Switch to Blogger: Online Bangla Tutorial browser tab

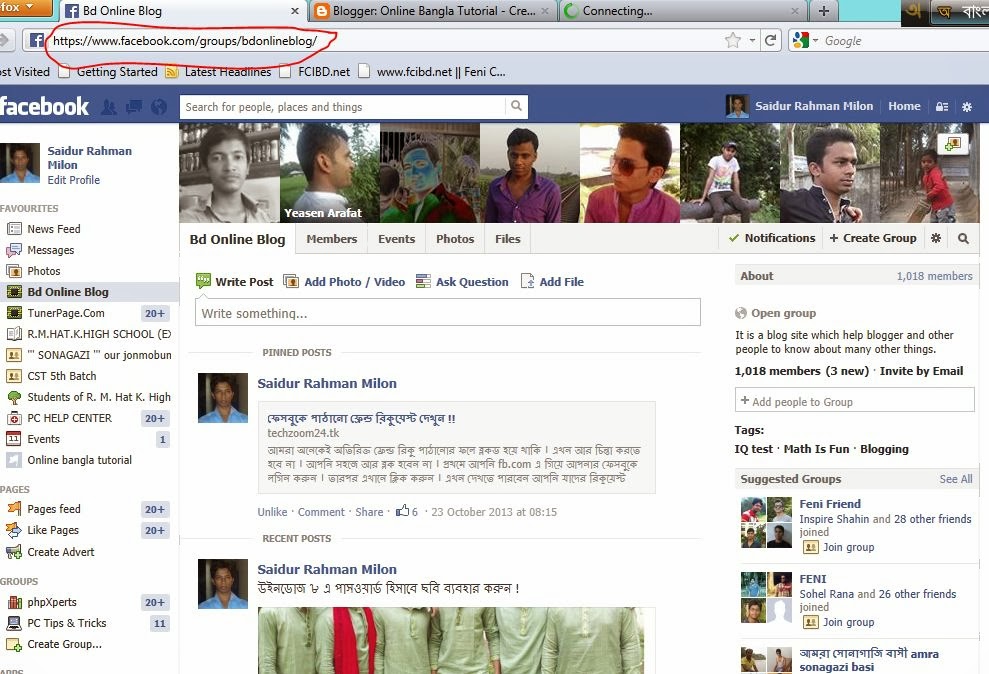[433, 11]
